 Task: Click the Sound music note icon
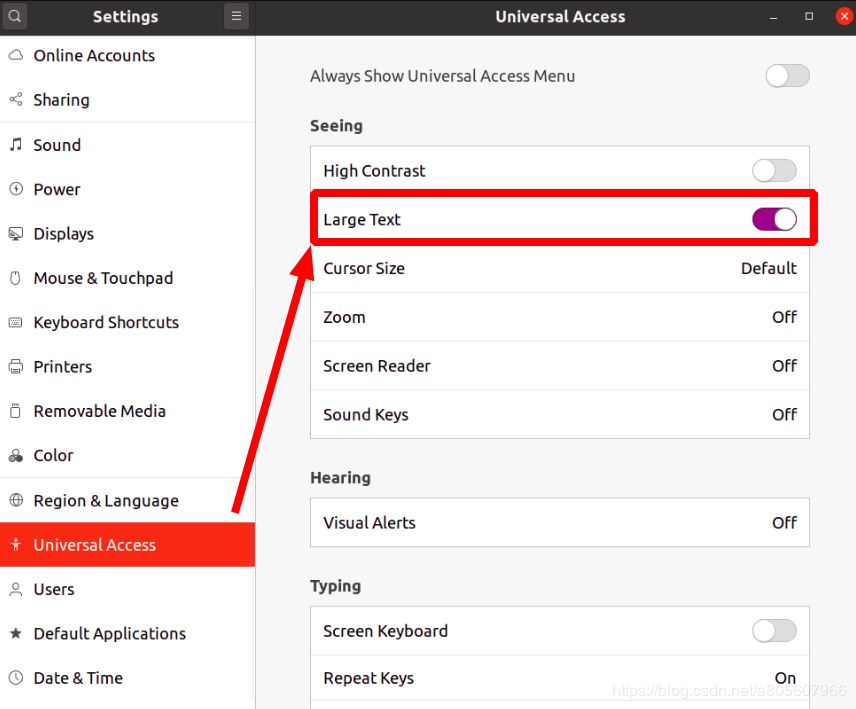click(x=16, y=145)
